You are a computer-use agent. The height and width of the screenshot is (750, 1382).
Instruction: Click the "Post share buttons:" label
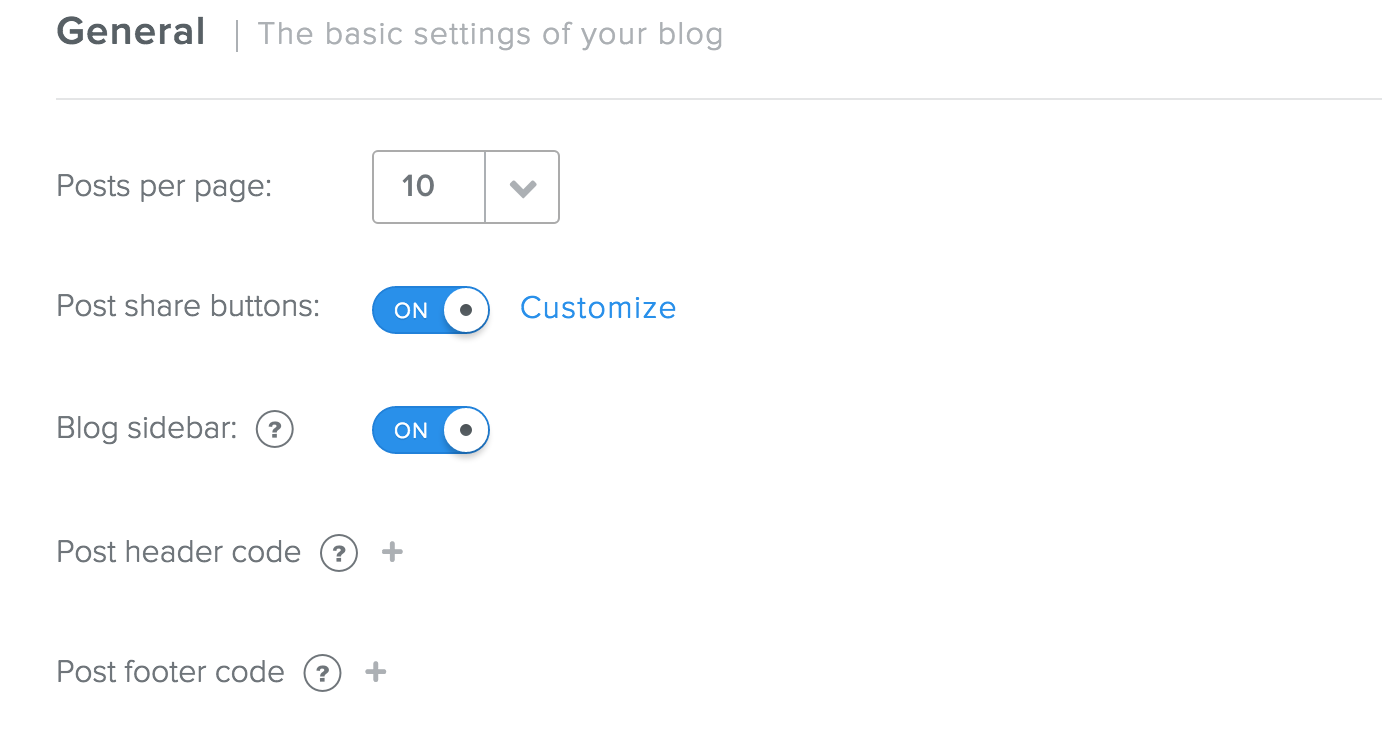188,306
